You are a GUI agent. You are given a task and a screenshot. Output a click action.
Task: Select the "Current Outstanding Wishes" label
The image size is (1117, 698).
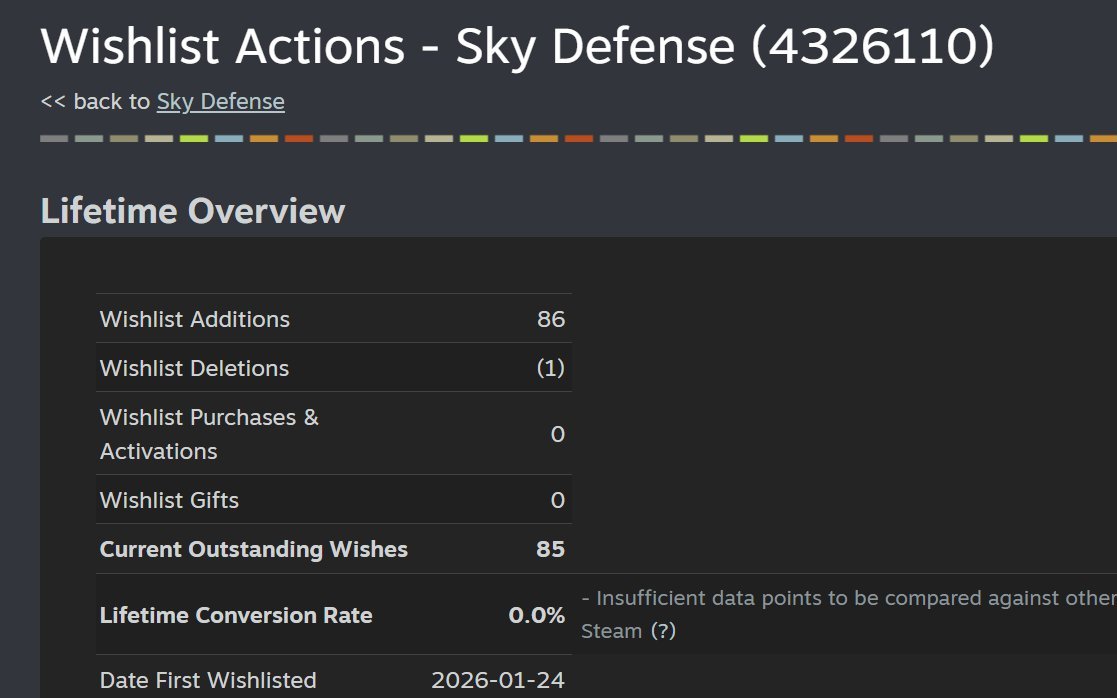pyautogui.click(x=254, y=549)
